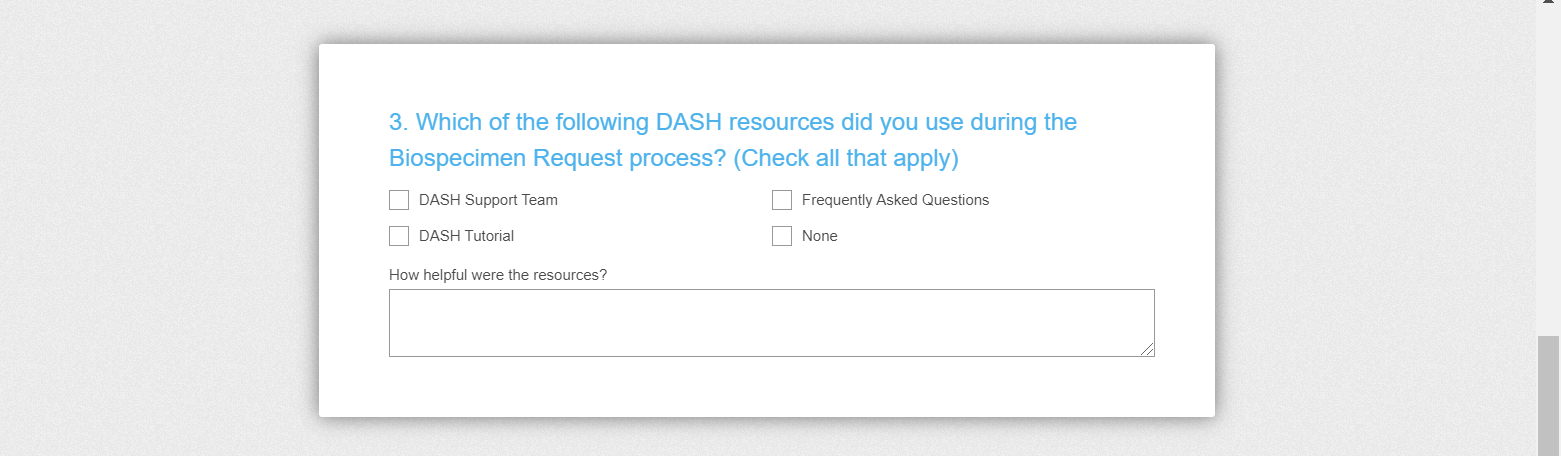
Task: Click the word 'DASH' in question heading
Action: pyautogui.click(x=689, y=122)
